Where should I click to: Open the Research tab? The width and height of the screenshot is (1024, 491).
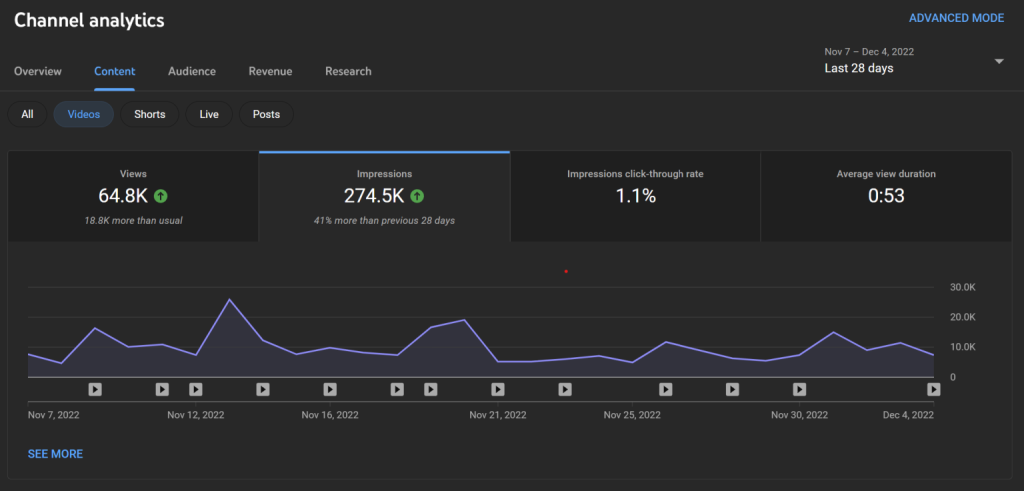[x=348, y=71]
